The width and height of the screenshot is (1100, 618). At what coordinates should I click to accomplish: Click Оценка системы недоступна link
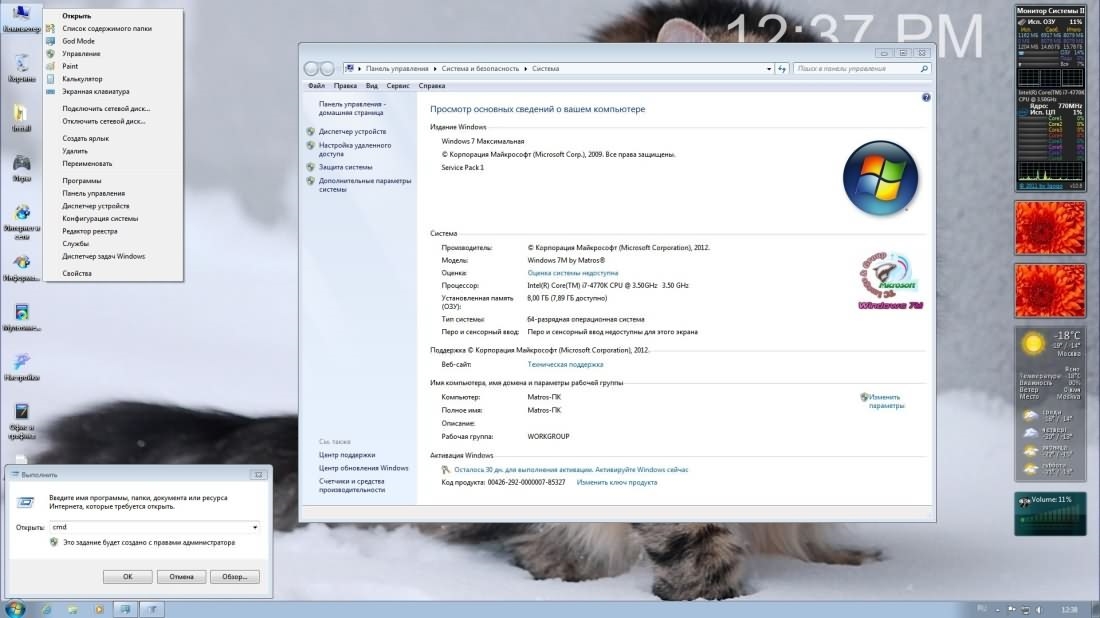tap(572, 273)
